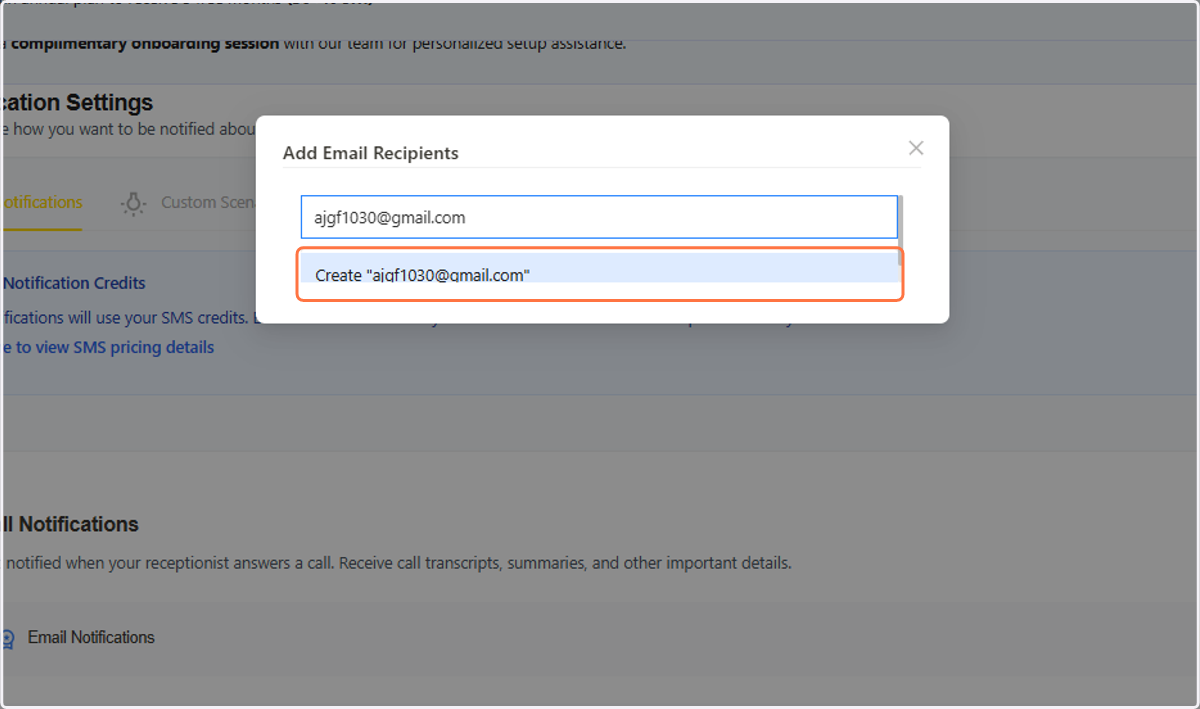Click the Email Notifications icon

(x=7, y=638)
